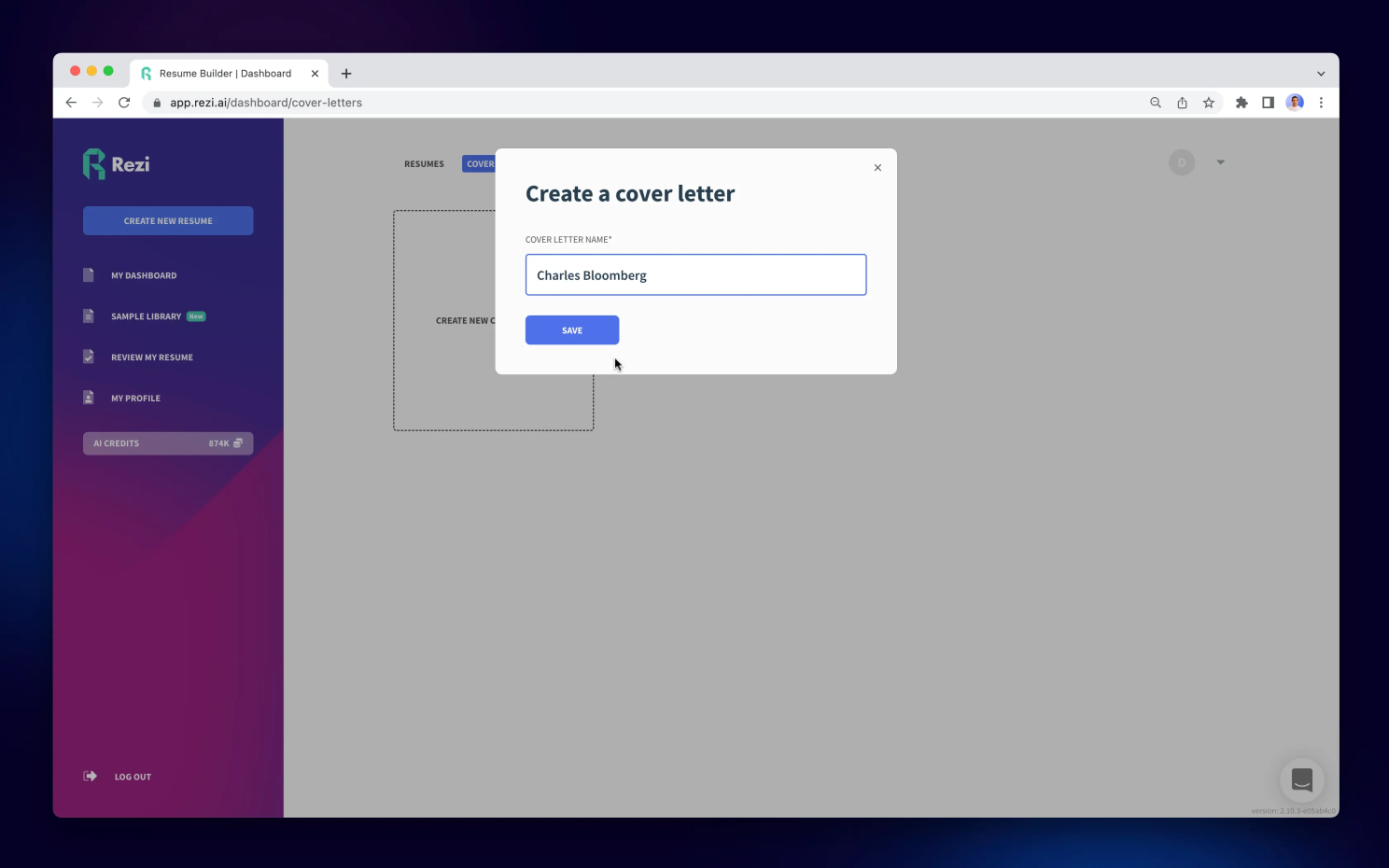Switch to the Resumes tab
The image size is (1389, 868).
coord(424,164)
